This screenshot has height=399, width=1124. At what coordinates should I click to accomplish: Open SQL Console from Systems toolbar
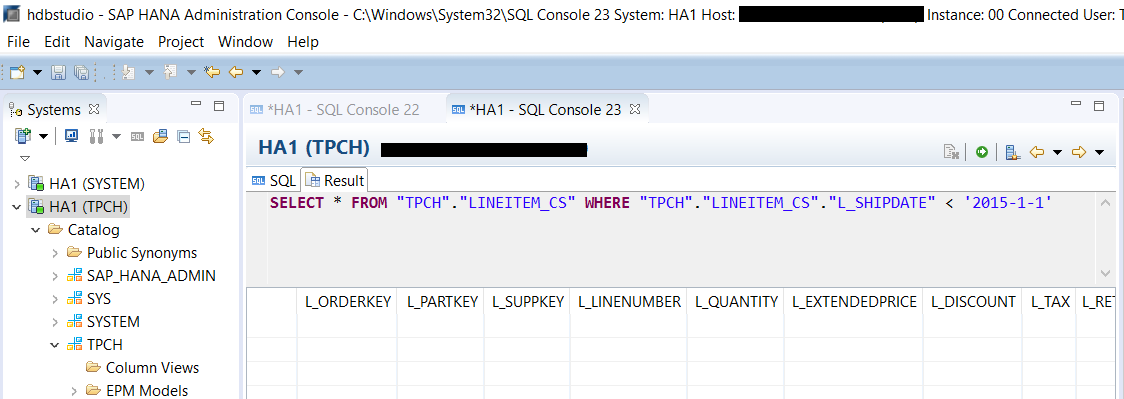(x=138, y=136)
